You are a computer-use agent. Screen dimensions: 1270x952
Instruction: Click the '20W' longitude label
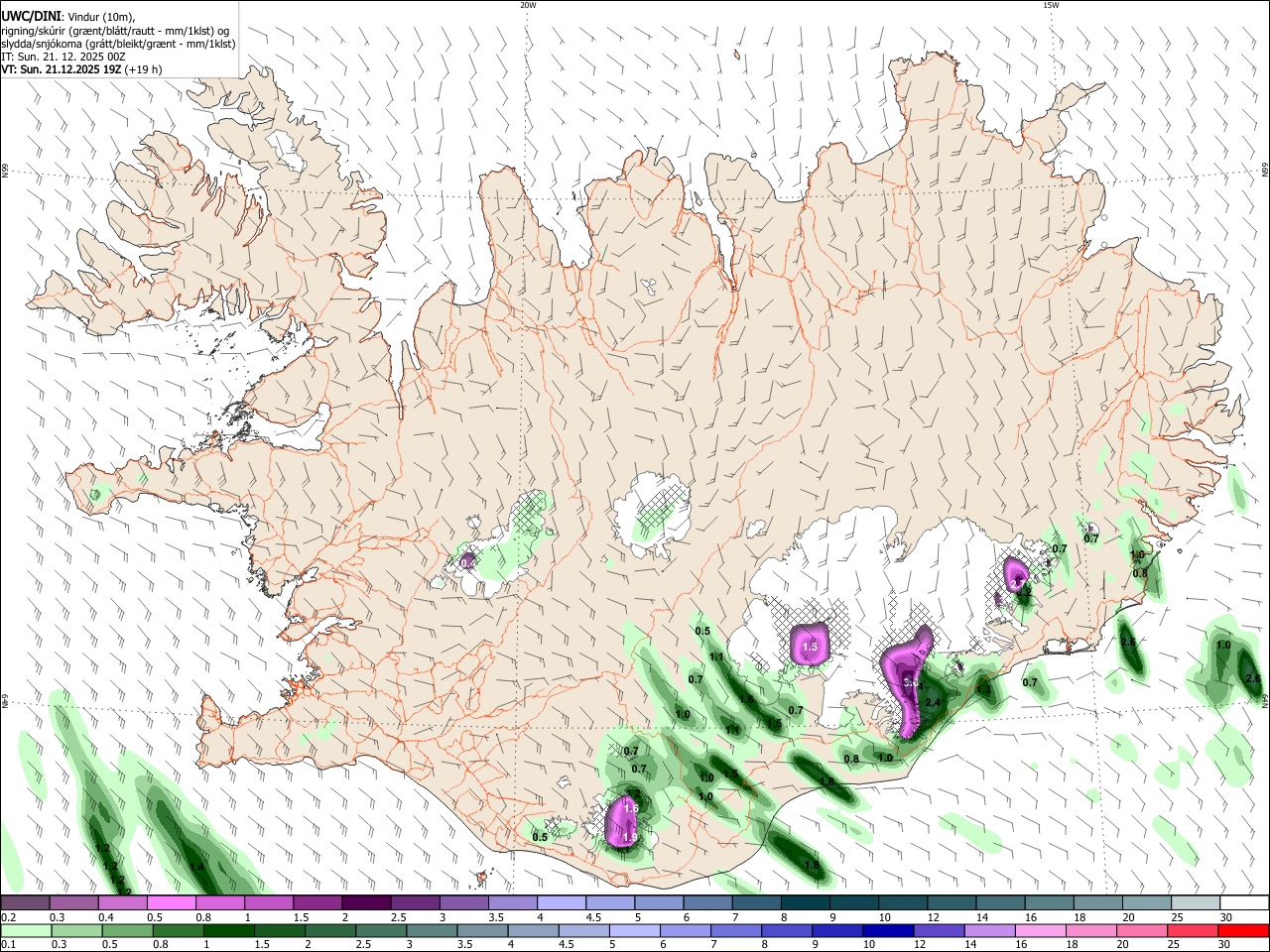[528, 5]
